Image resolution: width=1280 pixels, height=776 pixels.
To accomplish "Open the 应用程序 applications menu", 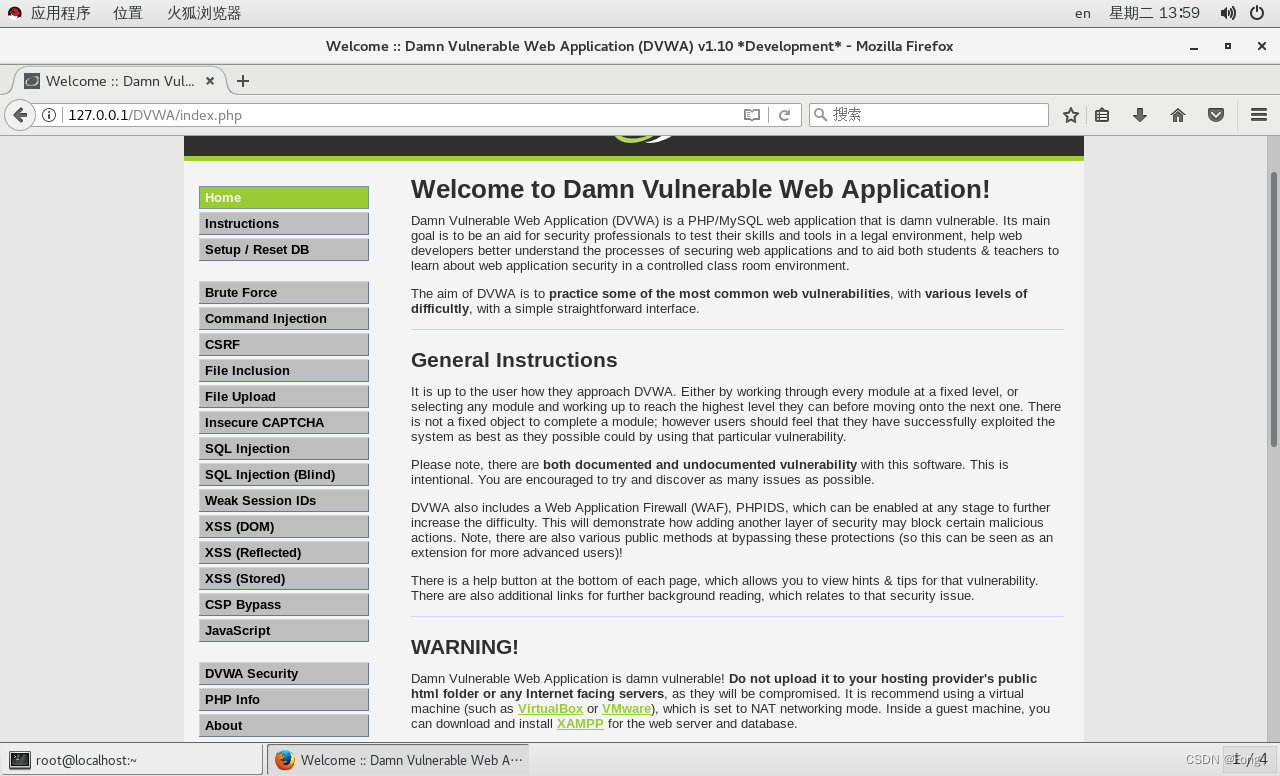I will coord(60,13).
